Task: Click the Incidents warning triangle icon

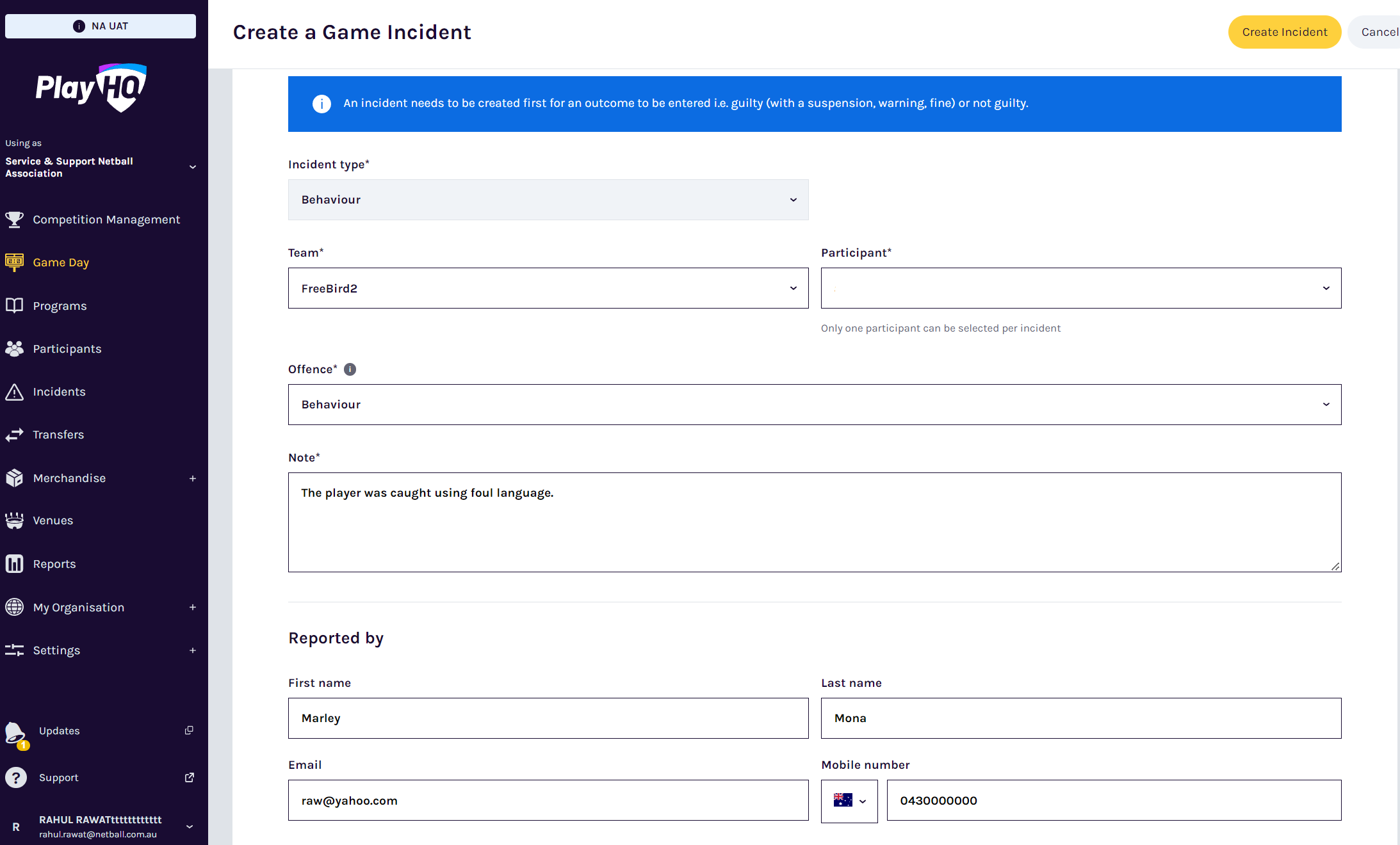Action: [x=14, y=392]
